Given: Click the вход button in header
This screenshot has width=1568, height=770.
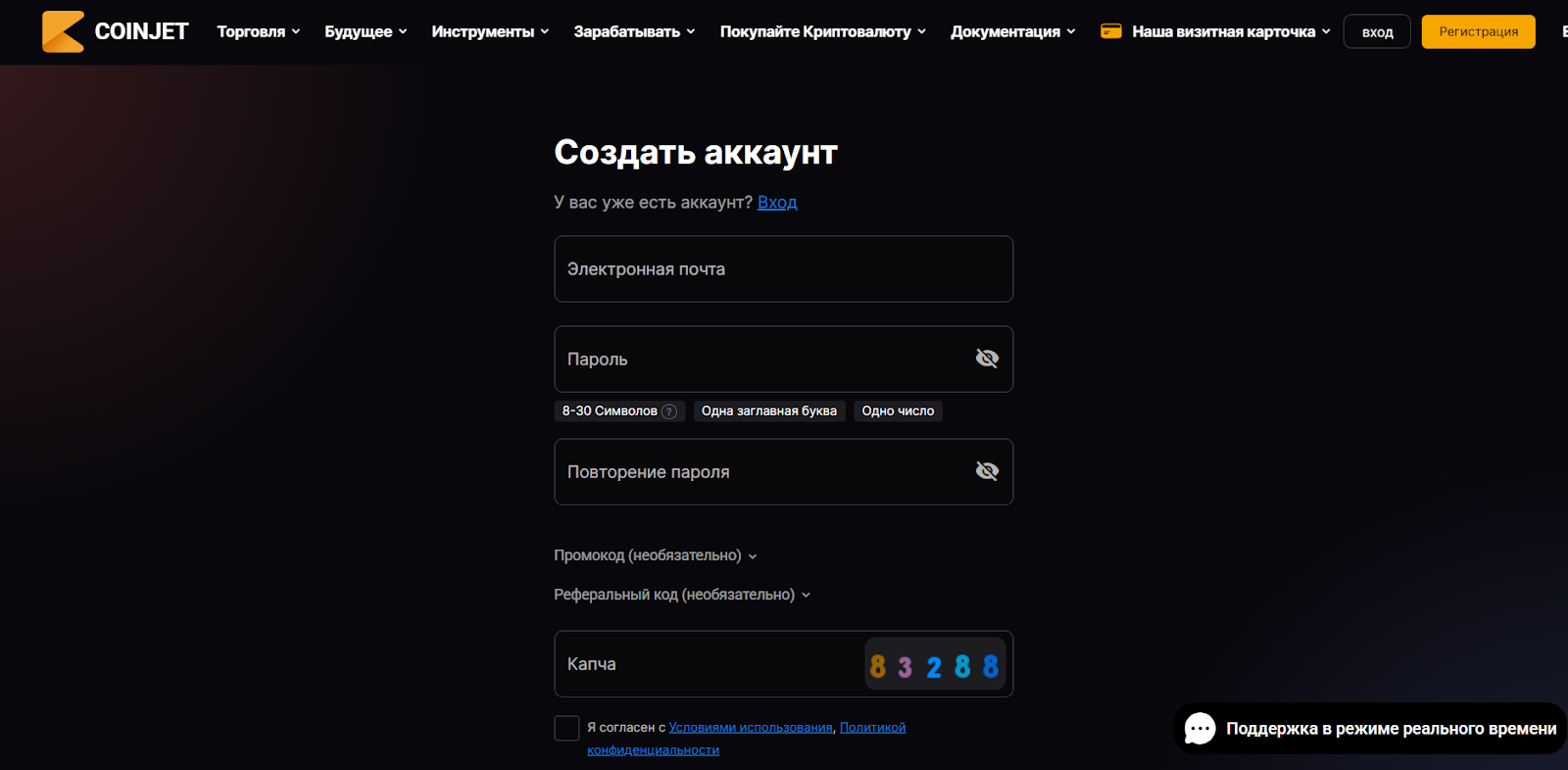Looking at the screenshot, I should coord(1377,31).
